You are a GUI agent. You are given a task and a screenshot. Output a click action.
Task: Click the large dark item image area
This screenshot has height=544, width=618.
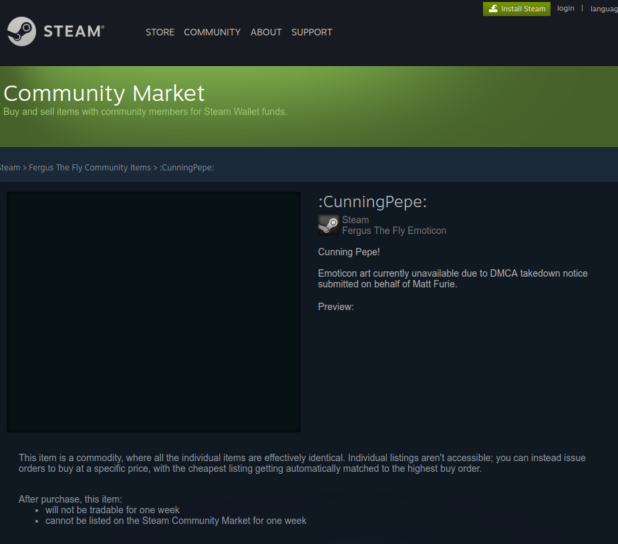153,311
